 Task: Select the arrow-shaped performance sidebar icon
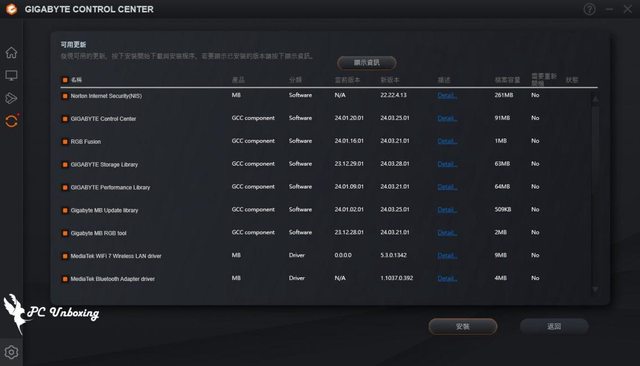pos(11,98)
